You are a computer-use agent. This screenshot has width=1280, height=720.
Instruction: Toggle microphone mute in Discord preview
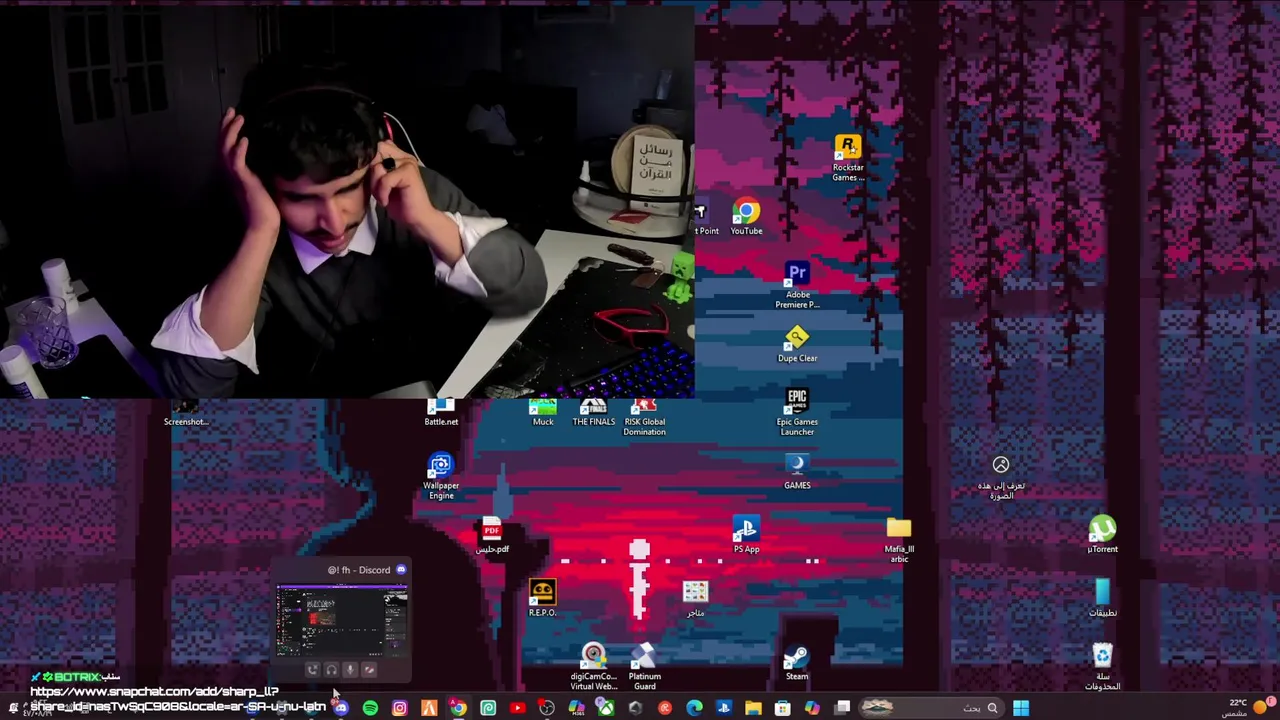tap(350, 670)
